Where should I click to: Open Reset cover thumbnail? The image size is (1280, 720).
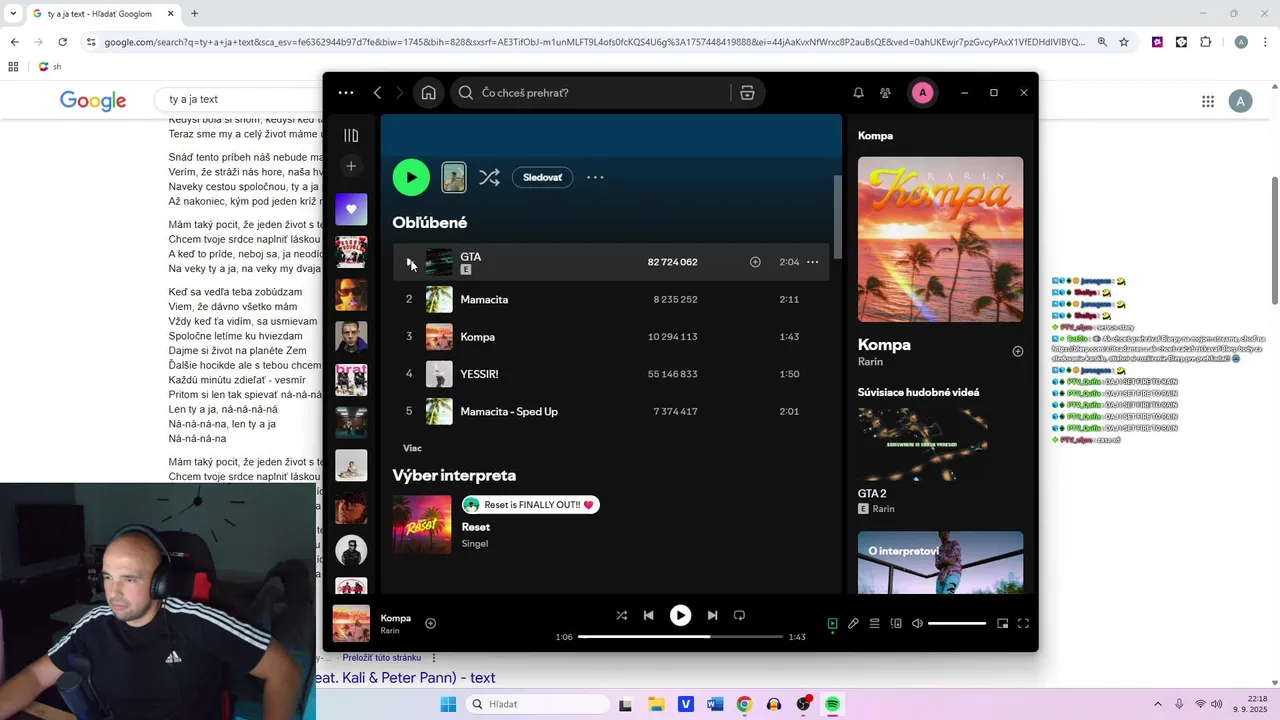click(x=422, y=525)
